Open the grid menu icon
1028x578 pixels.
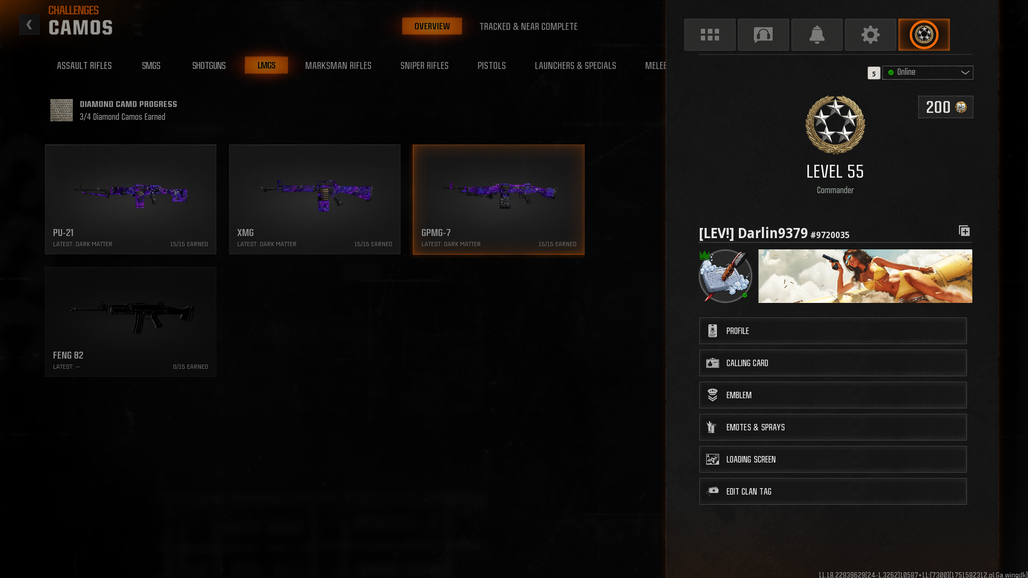[x=709, y=35]
